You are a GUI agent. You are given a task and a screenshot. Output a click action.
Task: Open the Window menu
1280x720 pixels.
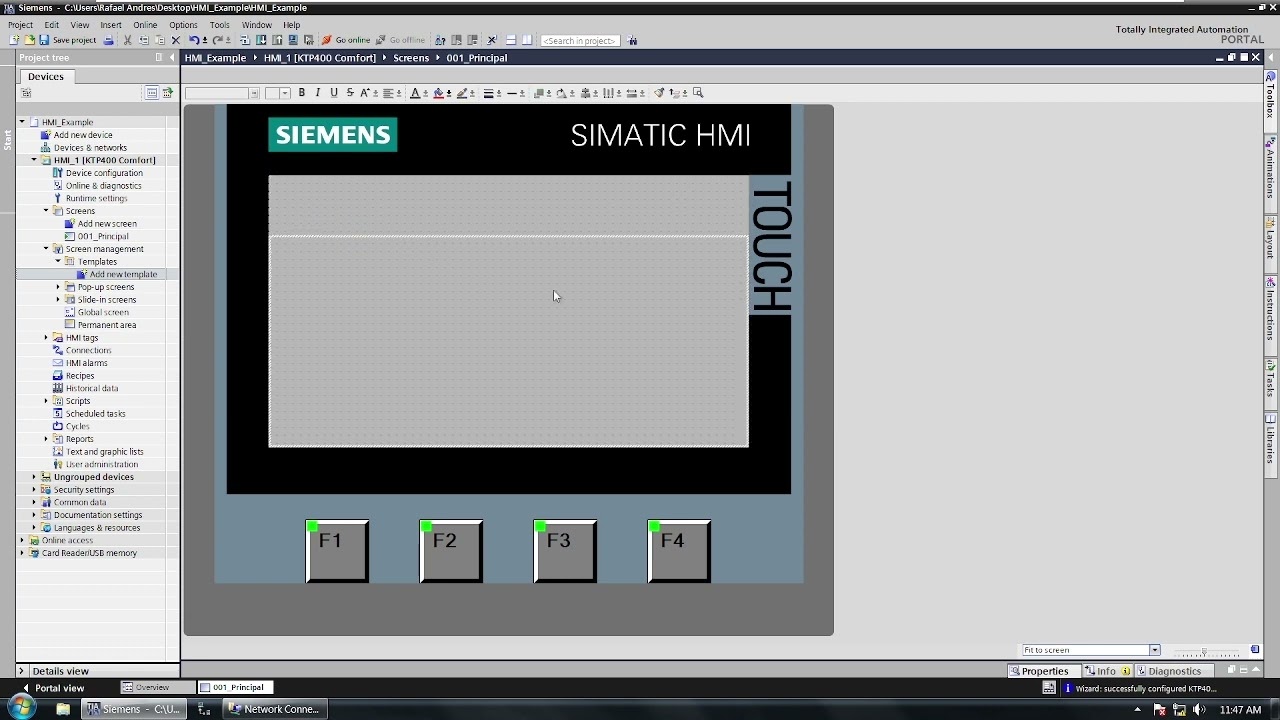[256, 25]
